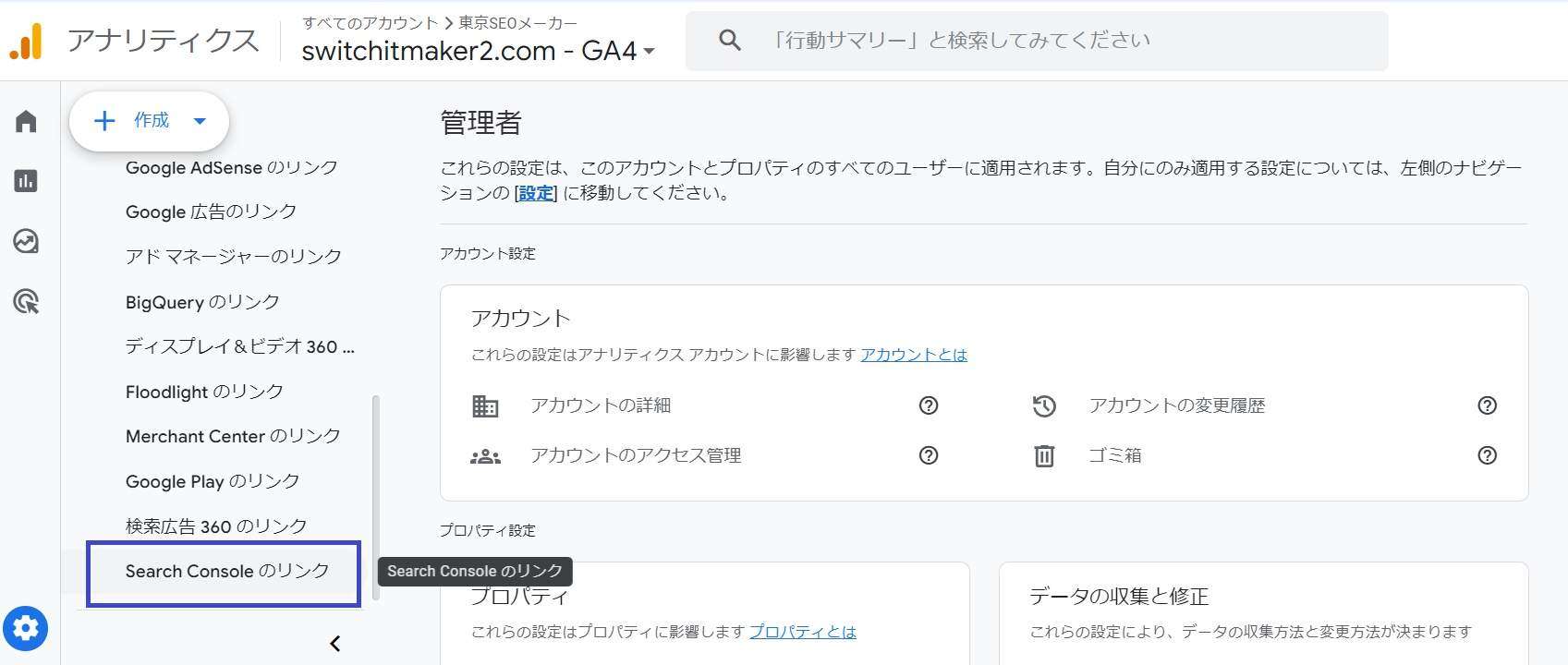
Task: Click the sidebar navigation scrollbar
Action: (x=375, y=499)
